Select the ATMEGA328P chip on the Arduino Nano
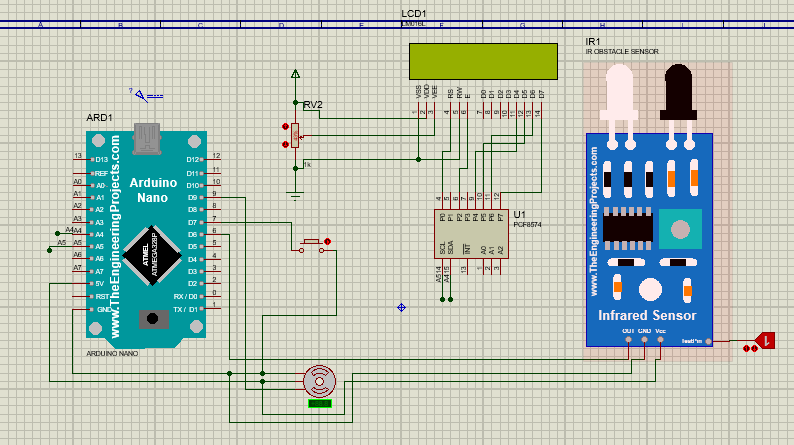794x445 pixels. [152, 255]
